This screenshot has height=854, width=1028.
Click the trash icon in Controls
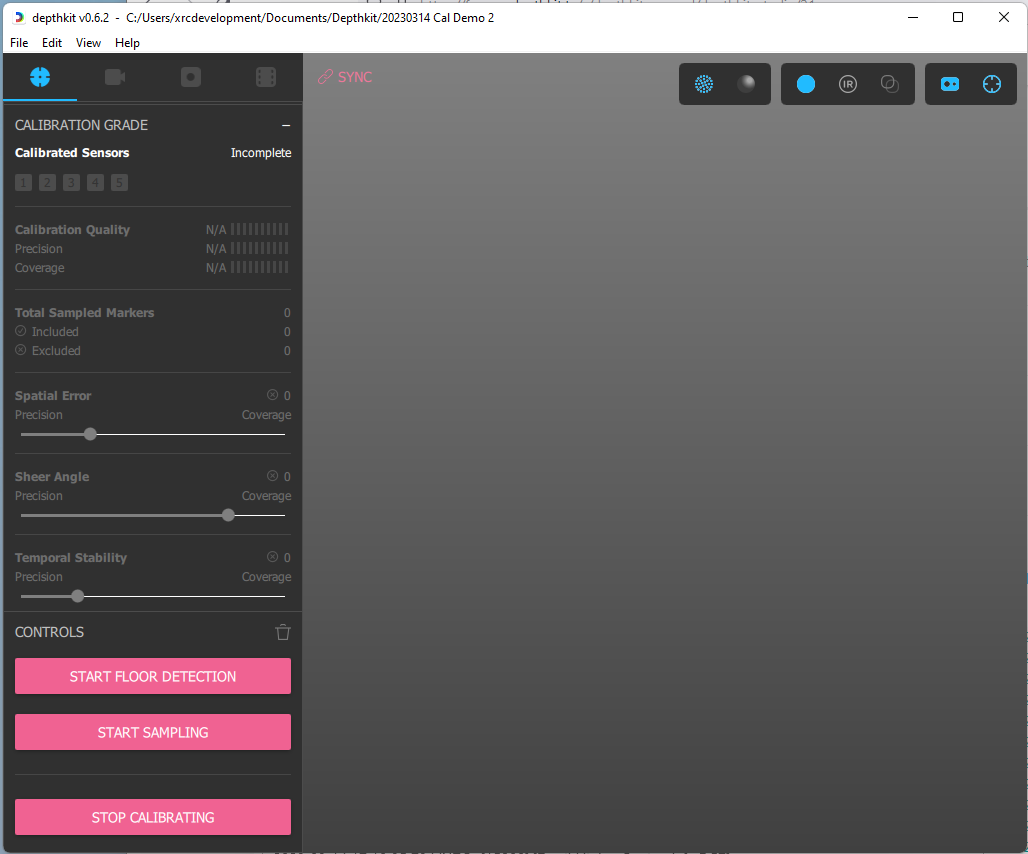click(x=283, y=632)
